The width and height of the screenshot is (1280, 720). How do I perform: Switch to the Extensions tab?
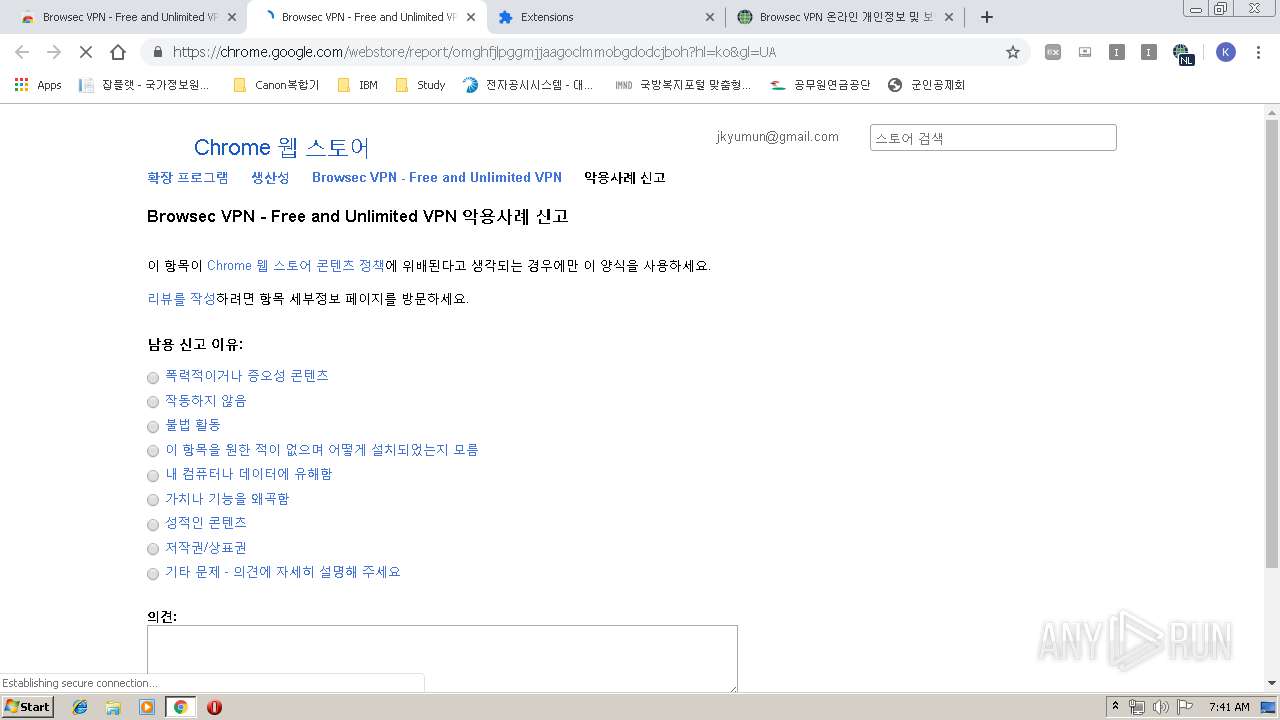pyautogui.click(x=605, y=17)
